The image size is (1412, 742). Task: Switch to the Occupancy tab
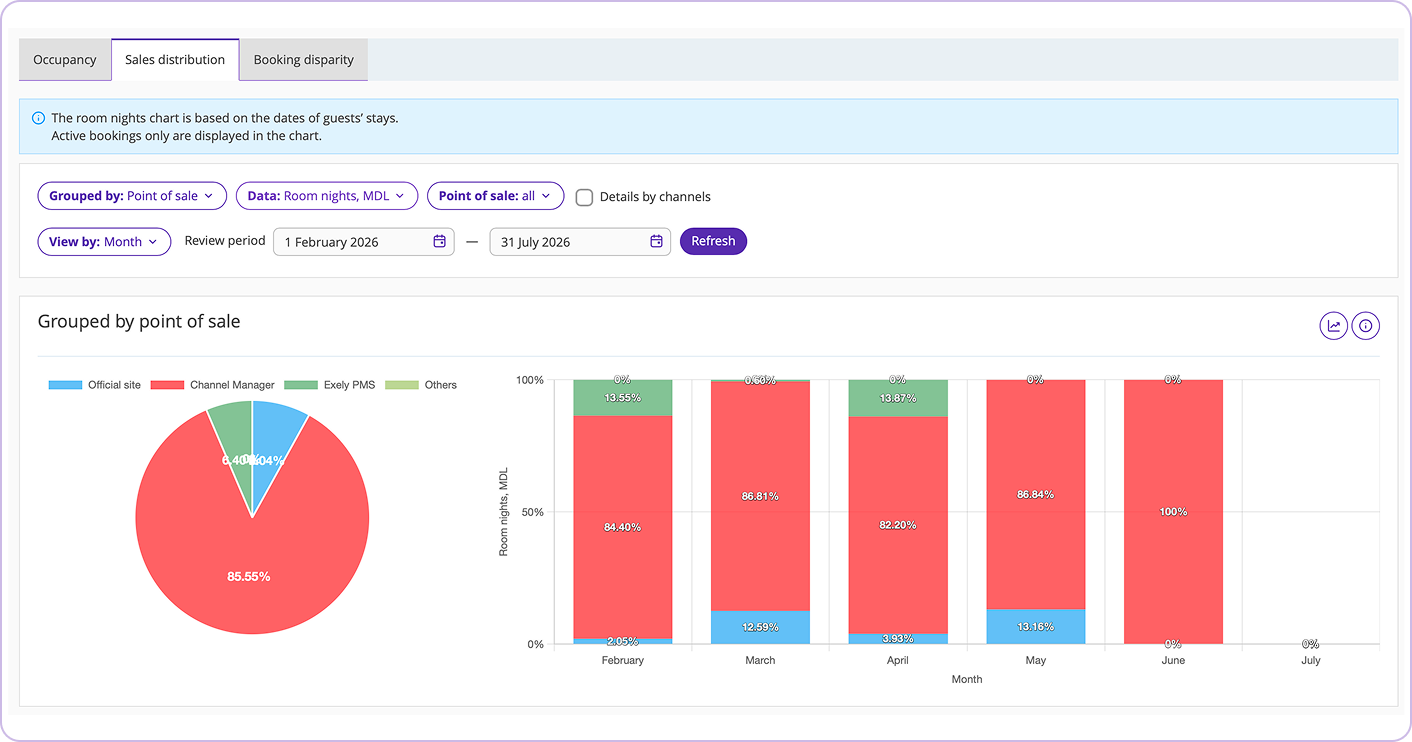click(x=65, y=60)
